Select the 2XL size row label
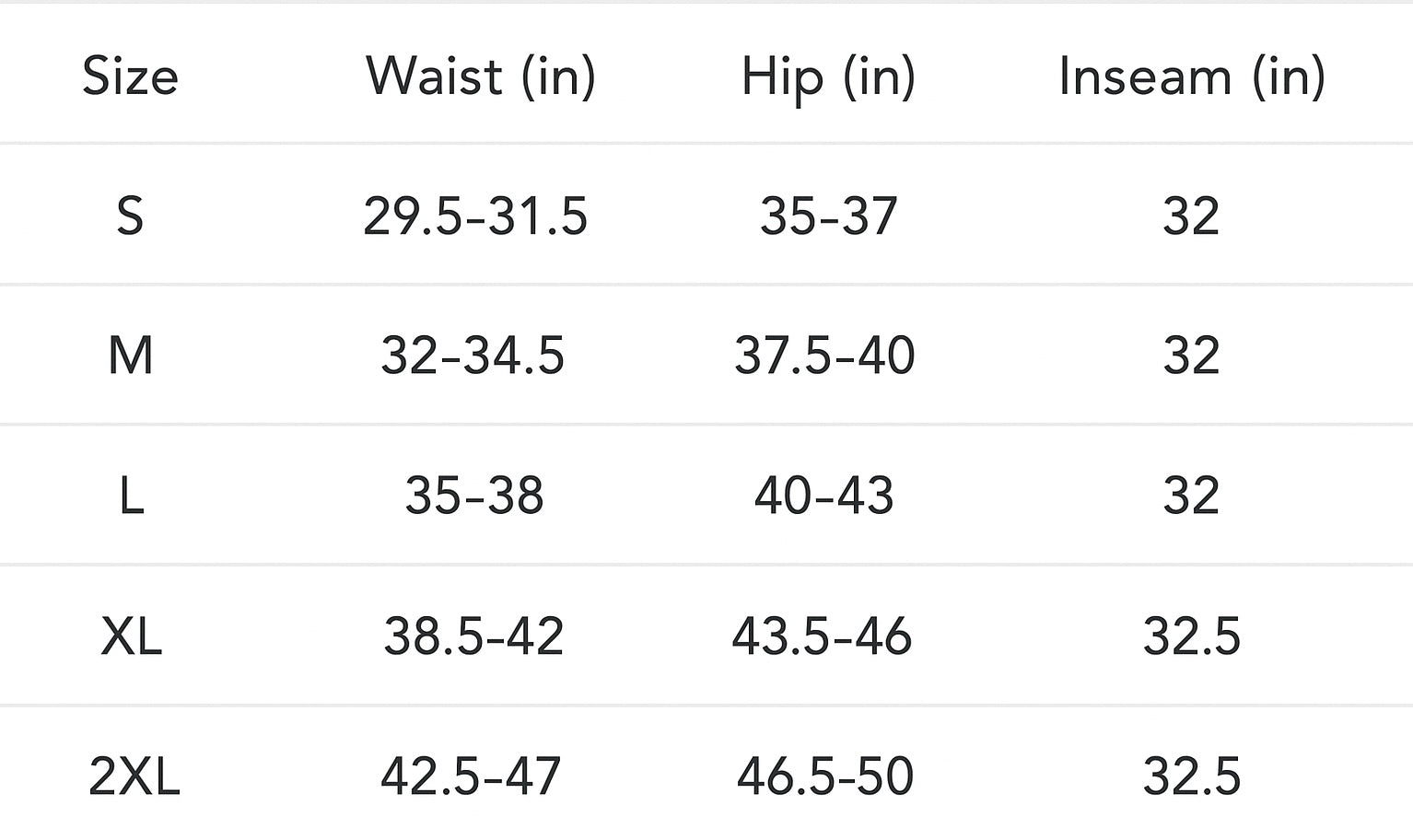This screenshot has height=840, width=1413. tap(134, 776)
